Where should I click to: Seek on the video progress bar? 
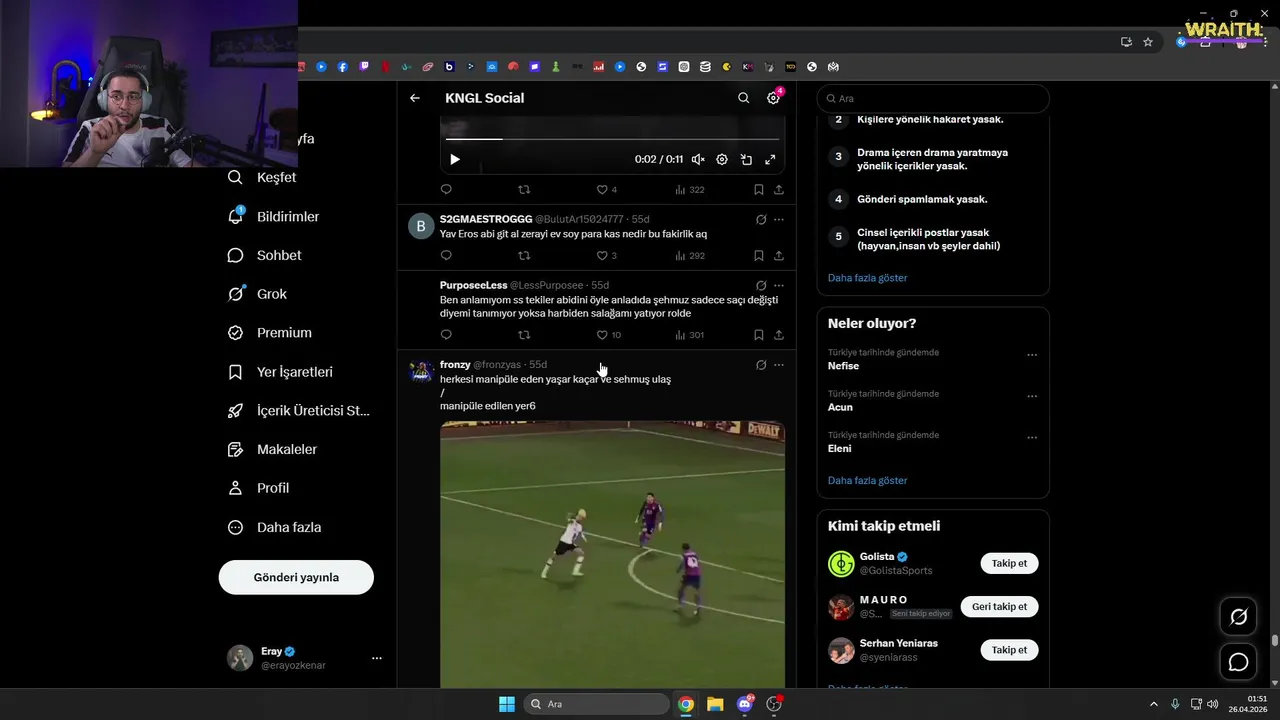(x=612, y=139)
